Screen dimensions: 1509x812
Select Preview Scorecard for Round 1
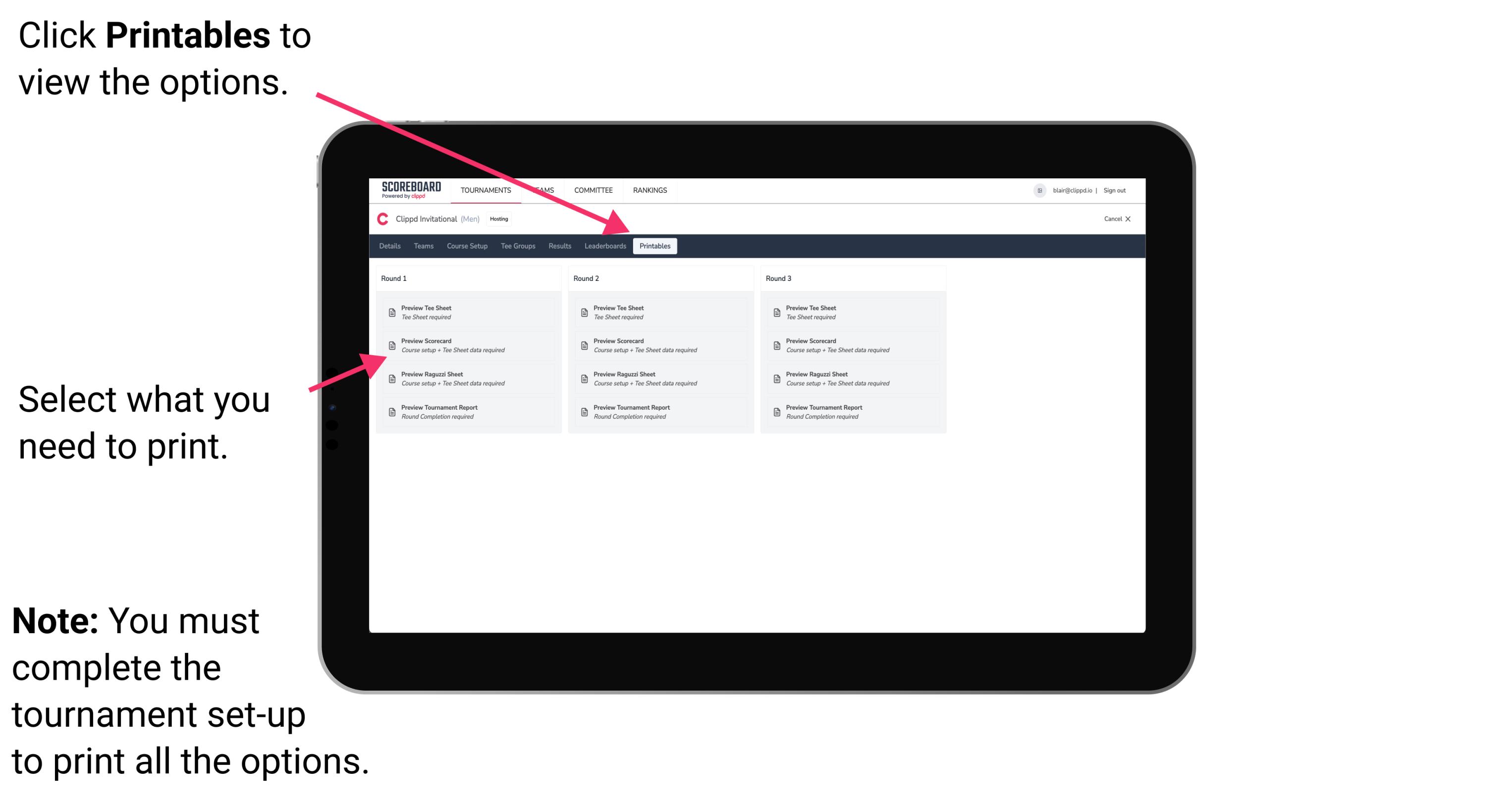click(x=464, y=347)
